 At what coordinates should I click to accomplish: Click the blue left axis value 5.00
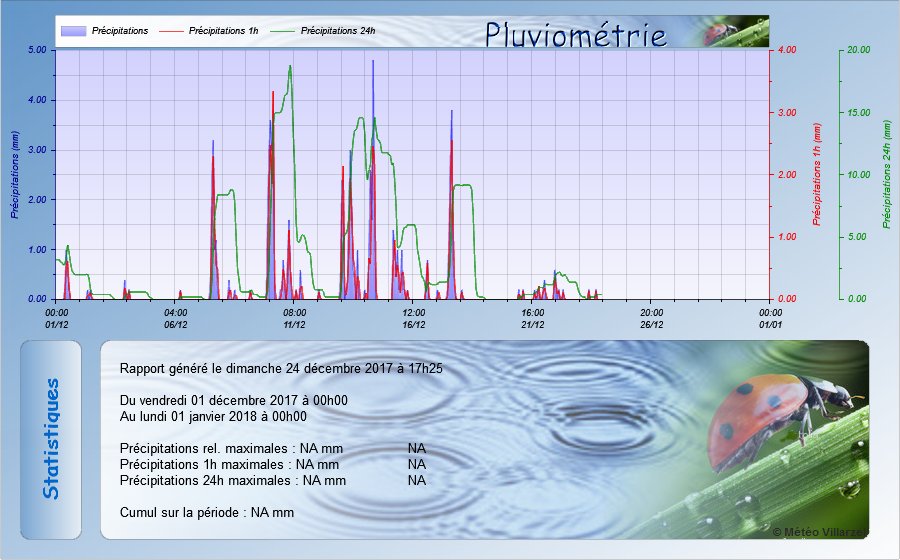37,50
